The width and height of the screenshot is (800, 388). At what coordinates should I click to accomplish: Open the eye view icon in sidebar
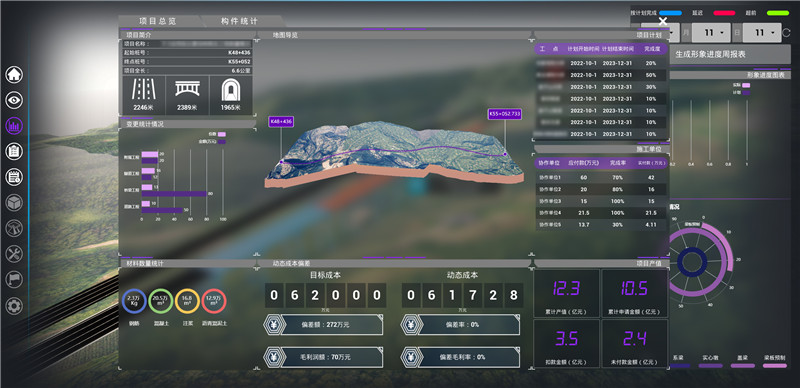pyautogui.click(x=14, y=100)
